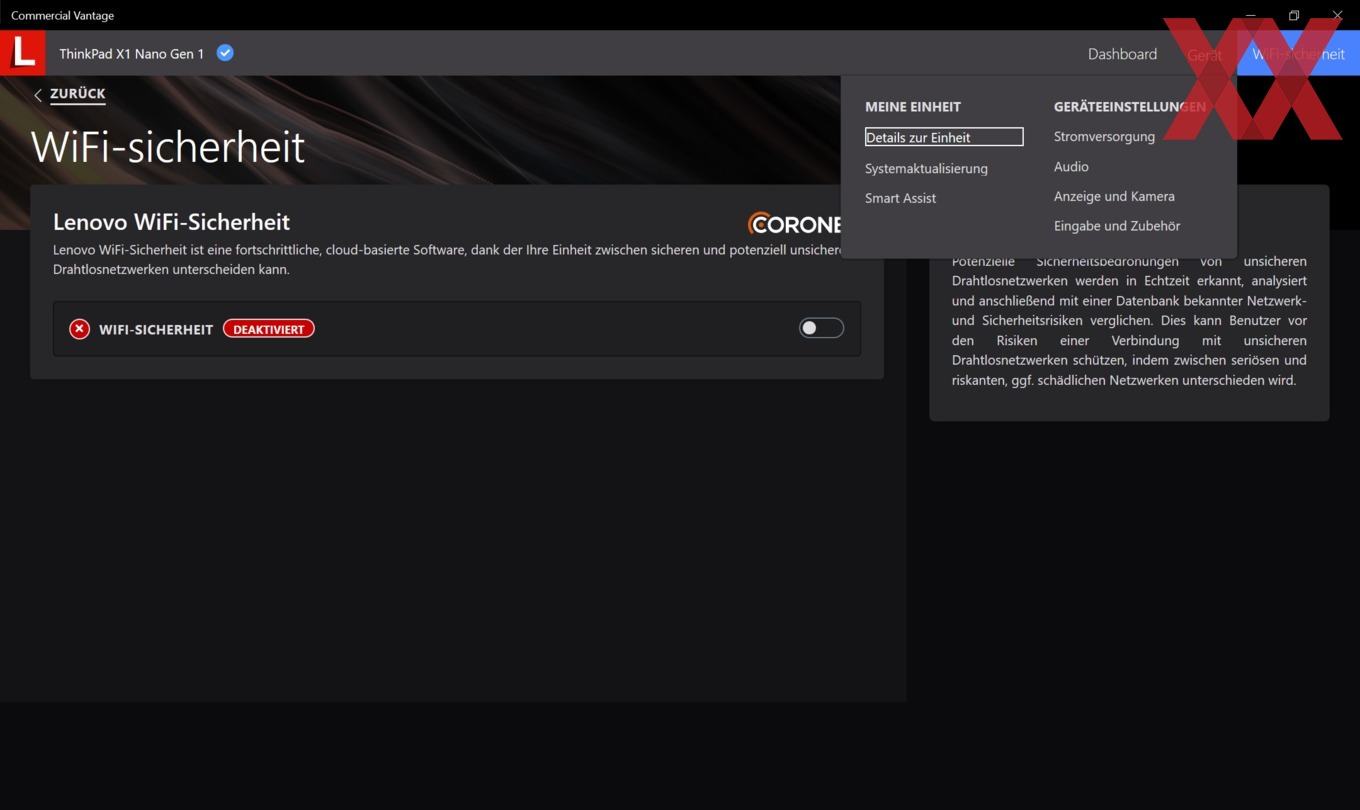Image resolution: width=1360 pixels, height=810 pixels.
Task: Open Audio device settings entry
Action: click(1071, 167)
